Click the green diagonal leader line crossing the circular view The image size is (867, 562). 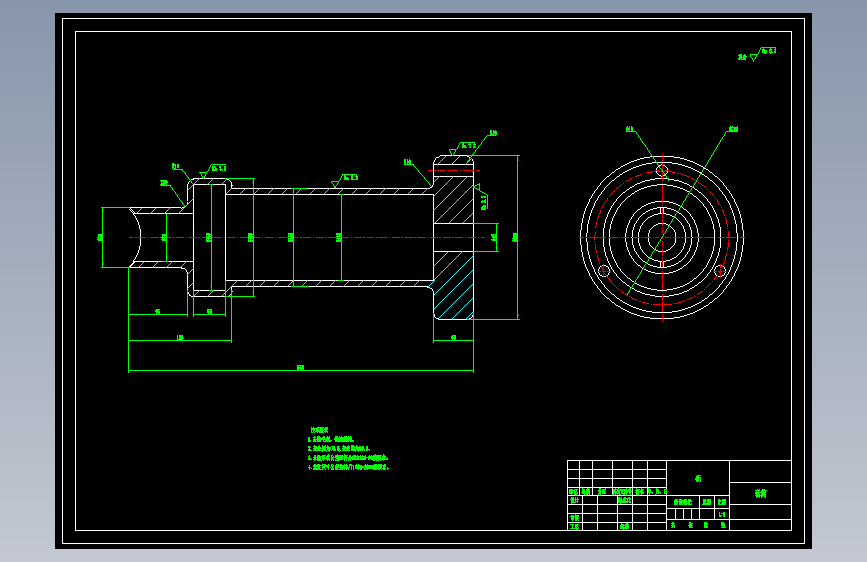[x=678, y=212]
